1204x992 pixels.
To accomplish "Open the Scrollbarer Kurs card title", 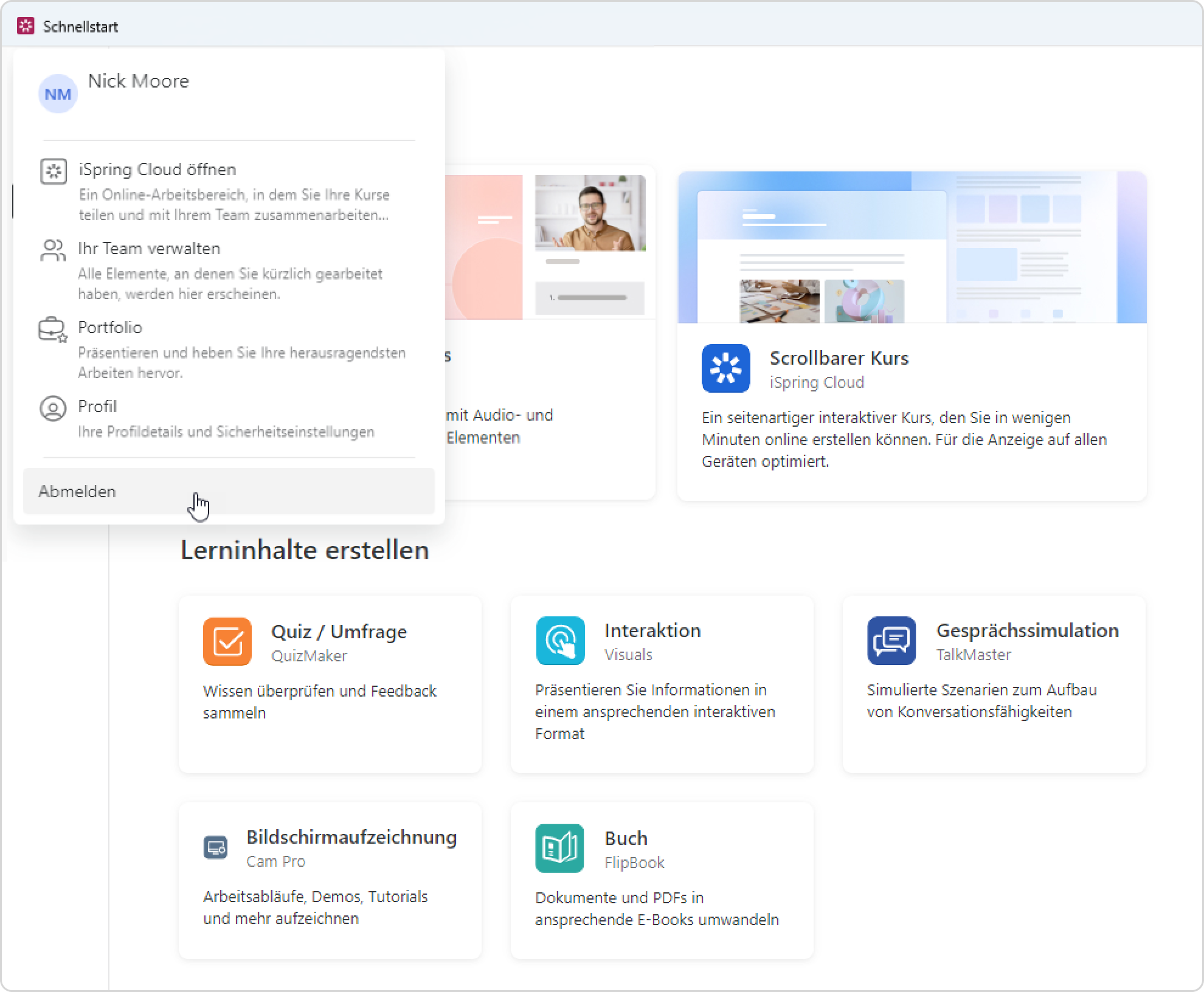I will (x=839, y=358).
